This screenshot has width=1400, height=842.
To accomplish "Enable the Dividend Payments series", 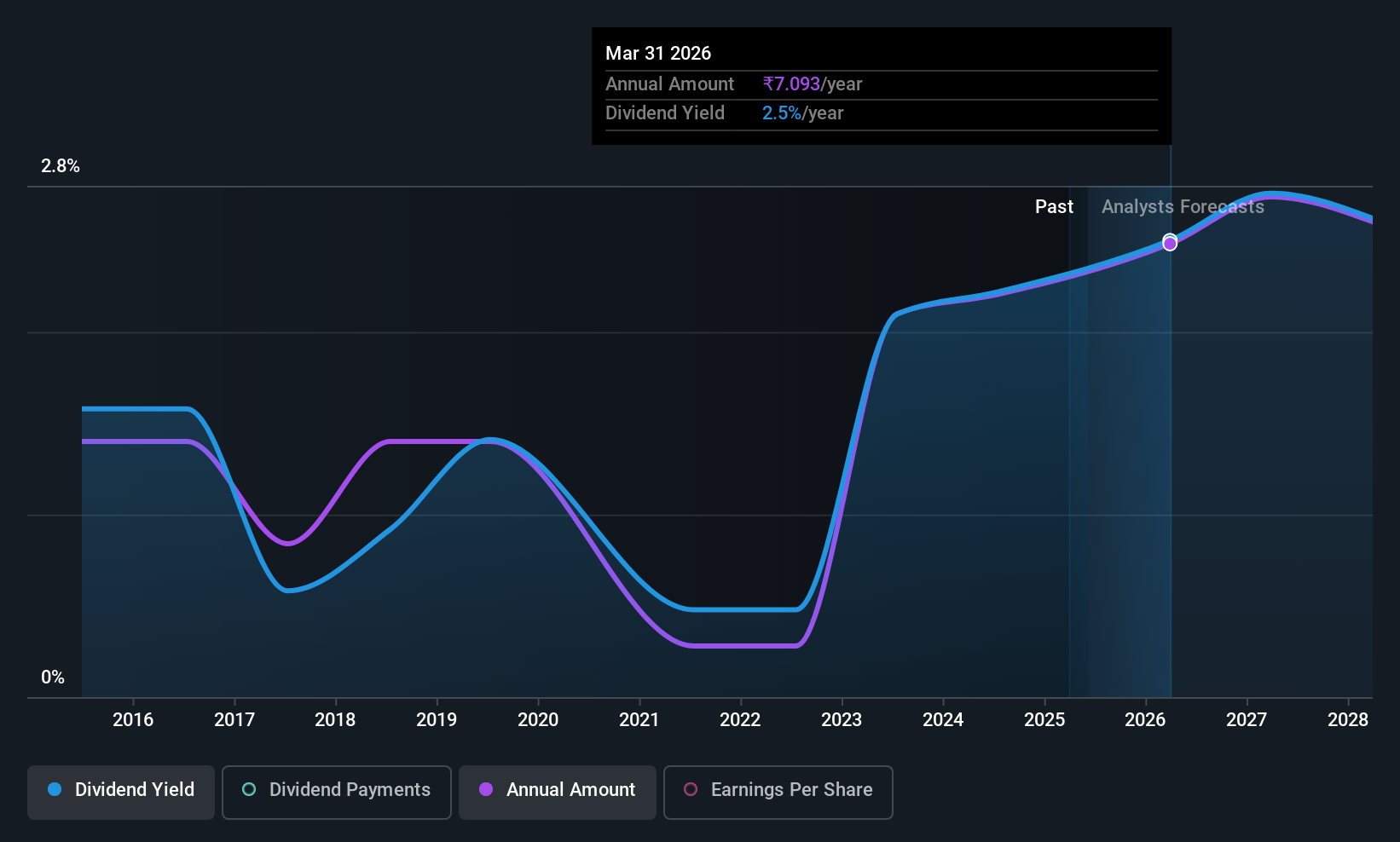I will coord(337,792).
